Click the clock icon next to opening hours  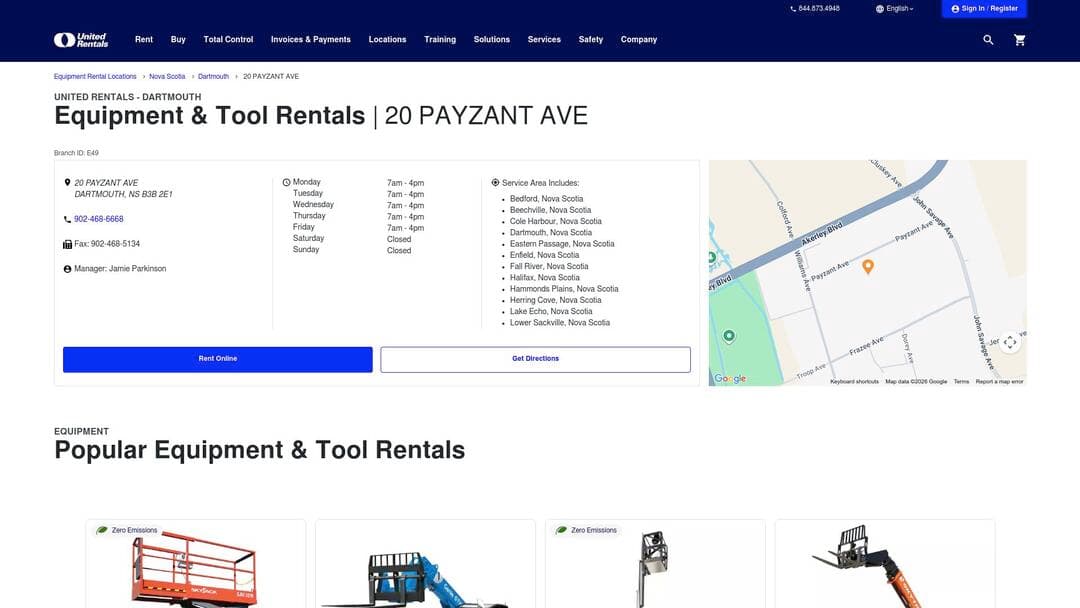point(286,182)
